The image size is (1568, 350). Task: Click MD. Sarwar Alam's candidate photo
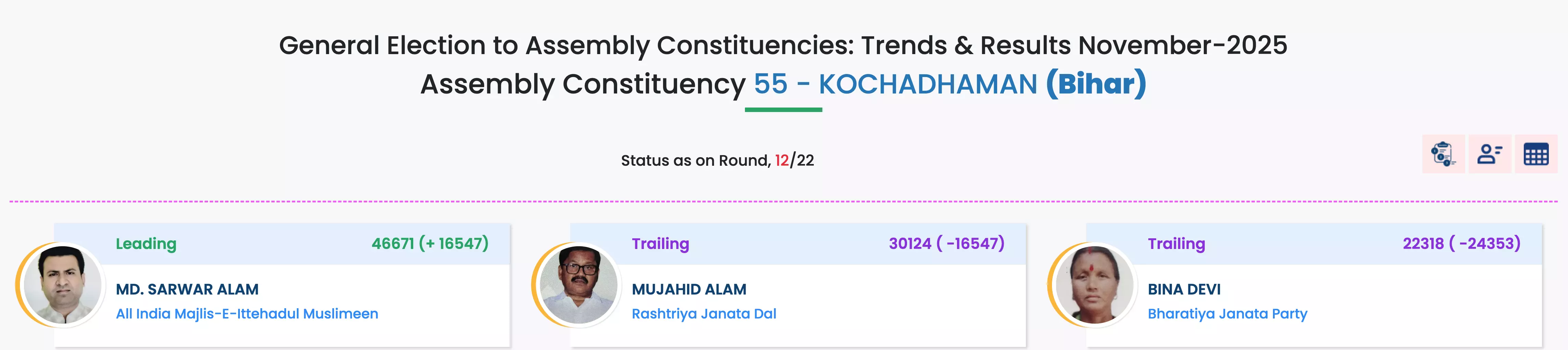[62, 284]
